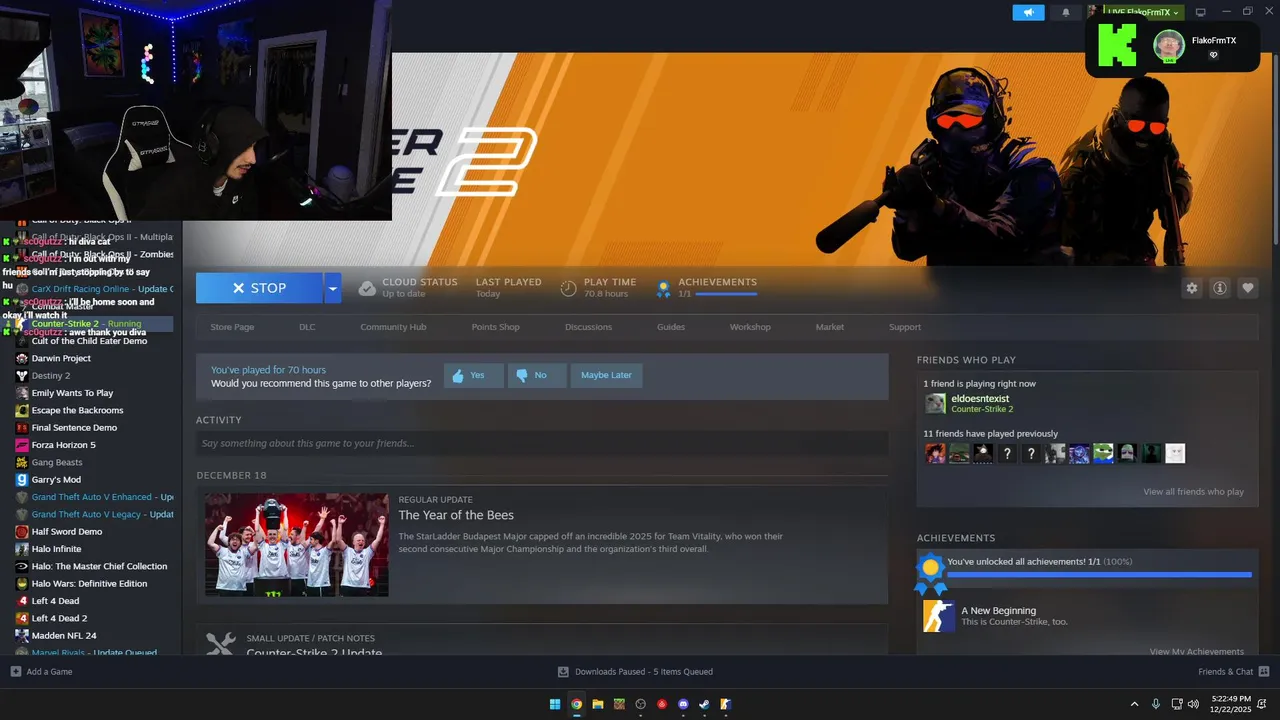This screenshot has height=720, width=1280.
Task: Click the Play Time clock icon
Action: click(568, 288)
